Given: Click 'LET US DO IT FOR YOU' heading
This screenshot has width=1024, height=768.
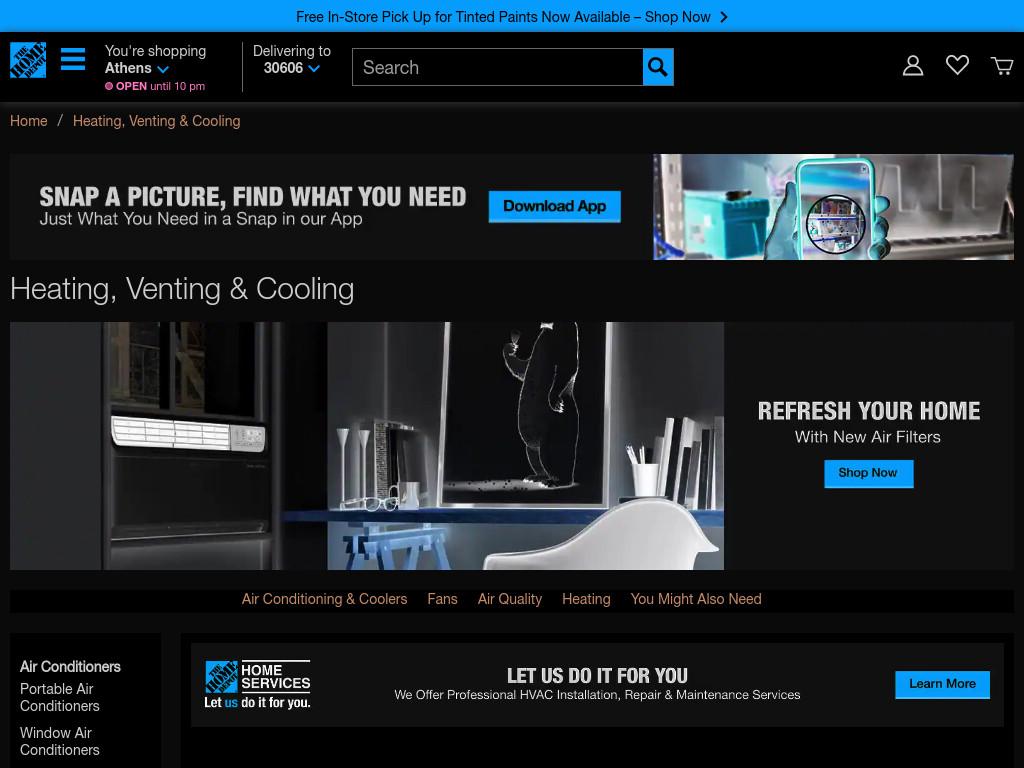Looking at the screenshot, I should [x=598, y=675].
